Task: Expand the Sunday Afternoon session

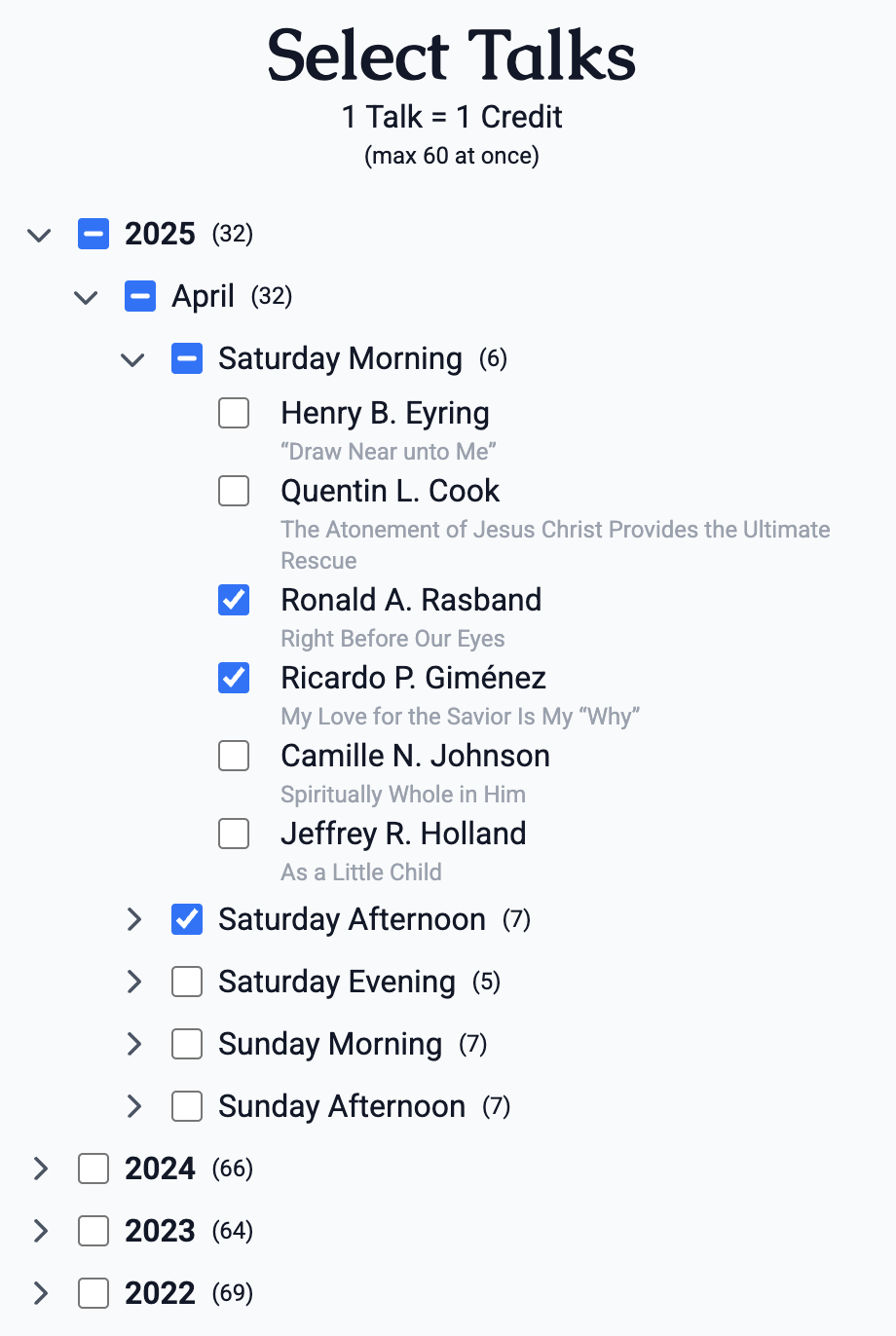Action: pos(133,1106)
